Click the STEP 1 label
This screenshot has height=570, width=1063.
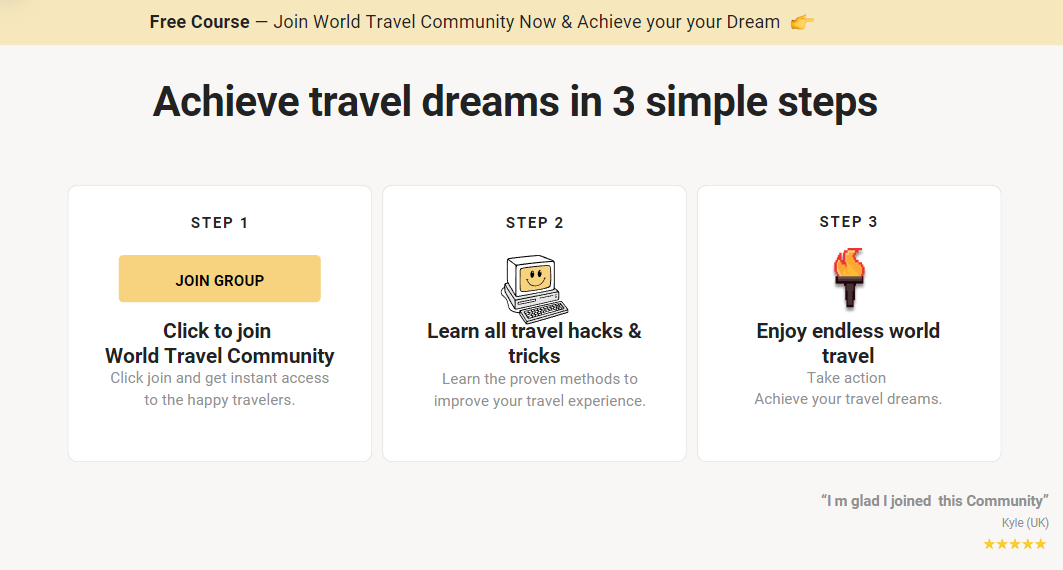pos(220,223)
